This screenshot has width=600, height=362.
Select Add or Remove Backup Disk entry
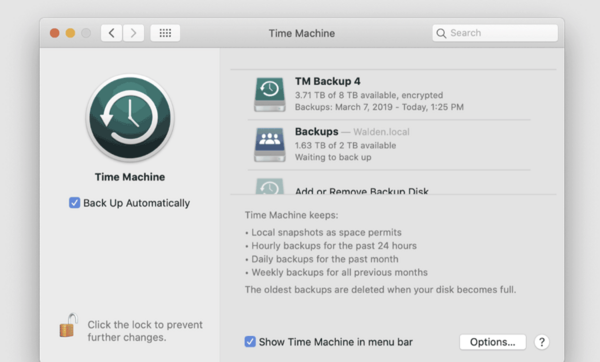(x=362, y=191)
